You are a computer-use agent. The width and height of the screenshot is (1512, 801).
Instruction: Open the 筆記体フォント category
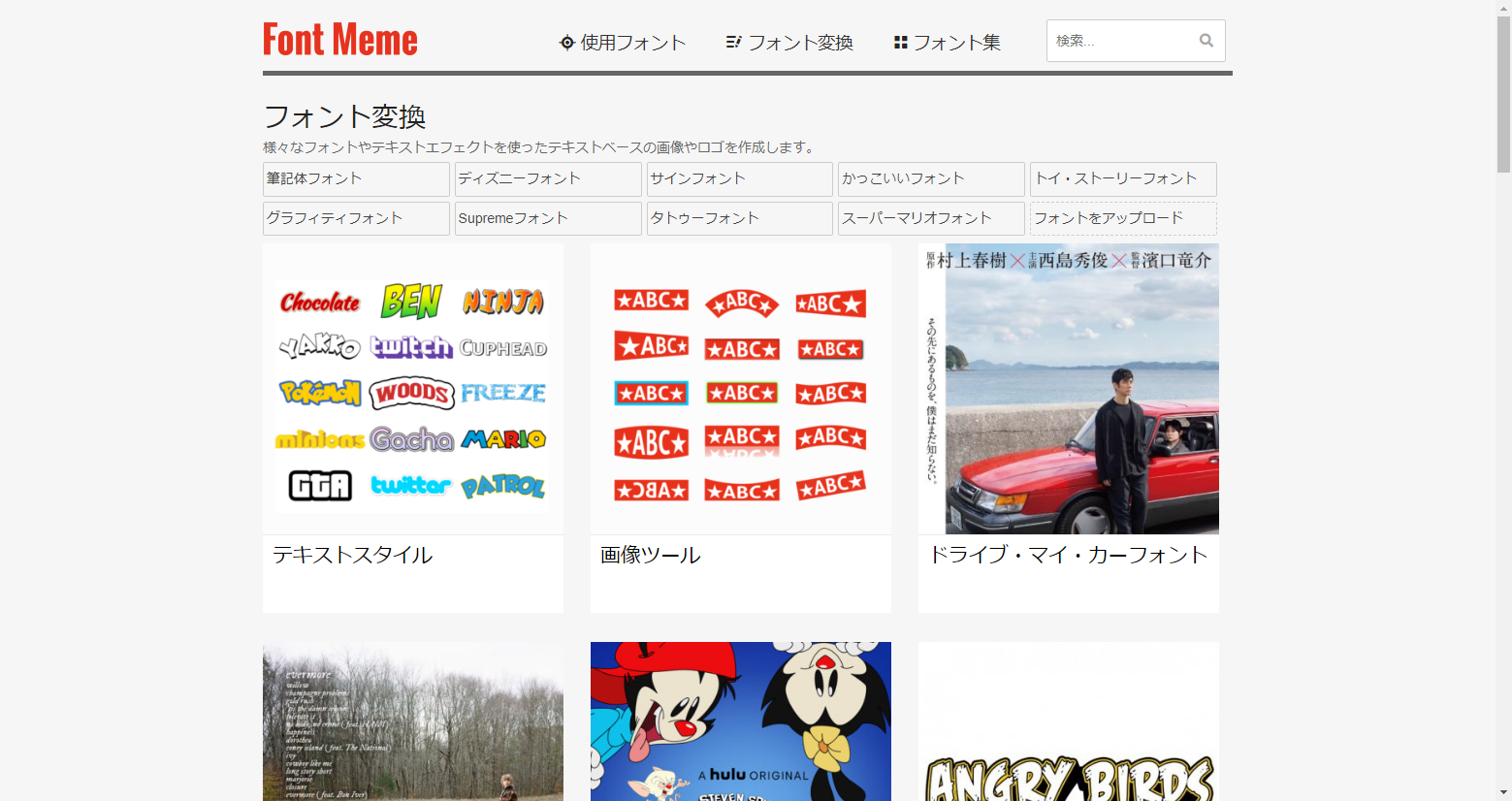[x=356, y=179]
